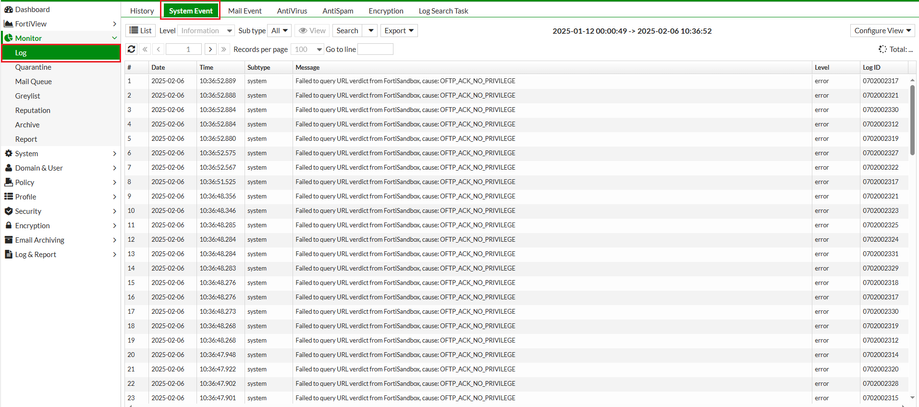Open the Log Search Task tab
Viewport: 919px width, 407px height.
443,11
